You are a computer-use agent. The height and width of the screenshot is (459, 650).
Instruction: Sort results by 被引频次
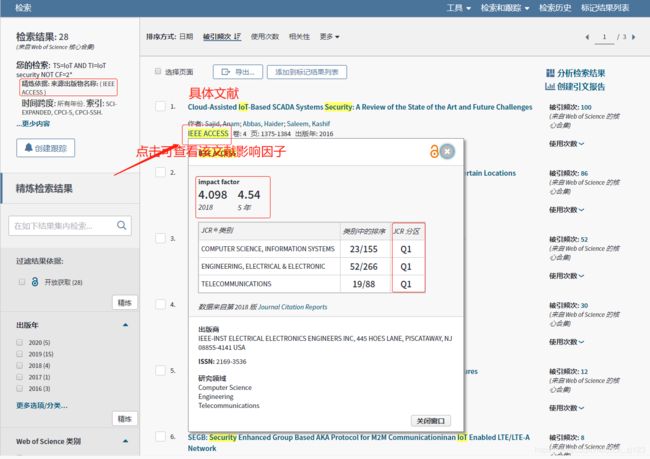pyautogui.click(x=222, y=37)
